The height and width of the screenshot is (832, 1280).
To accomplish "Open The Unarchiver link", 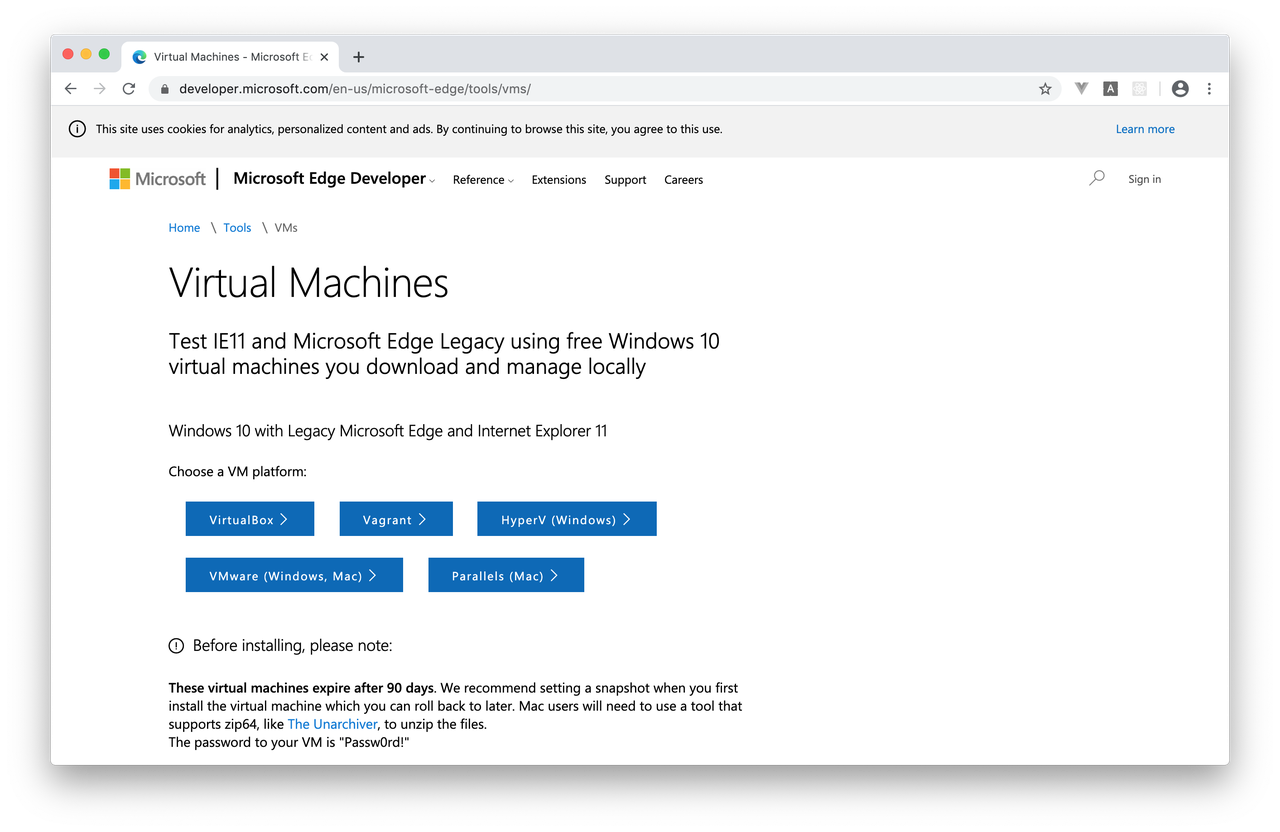I will 333,724.
